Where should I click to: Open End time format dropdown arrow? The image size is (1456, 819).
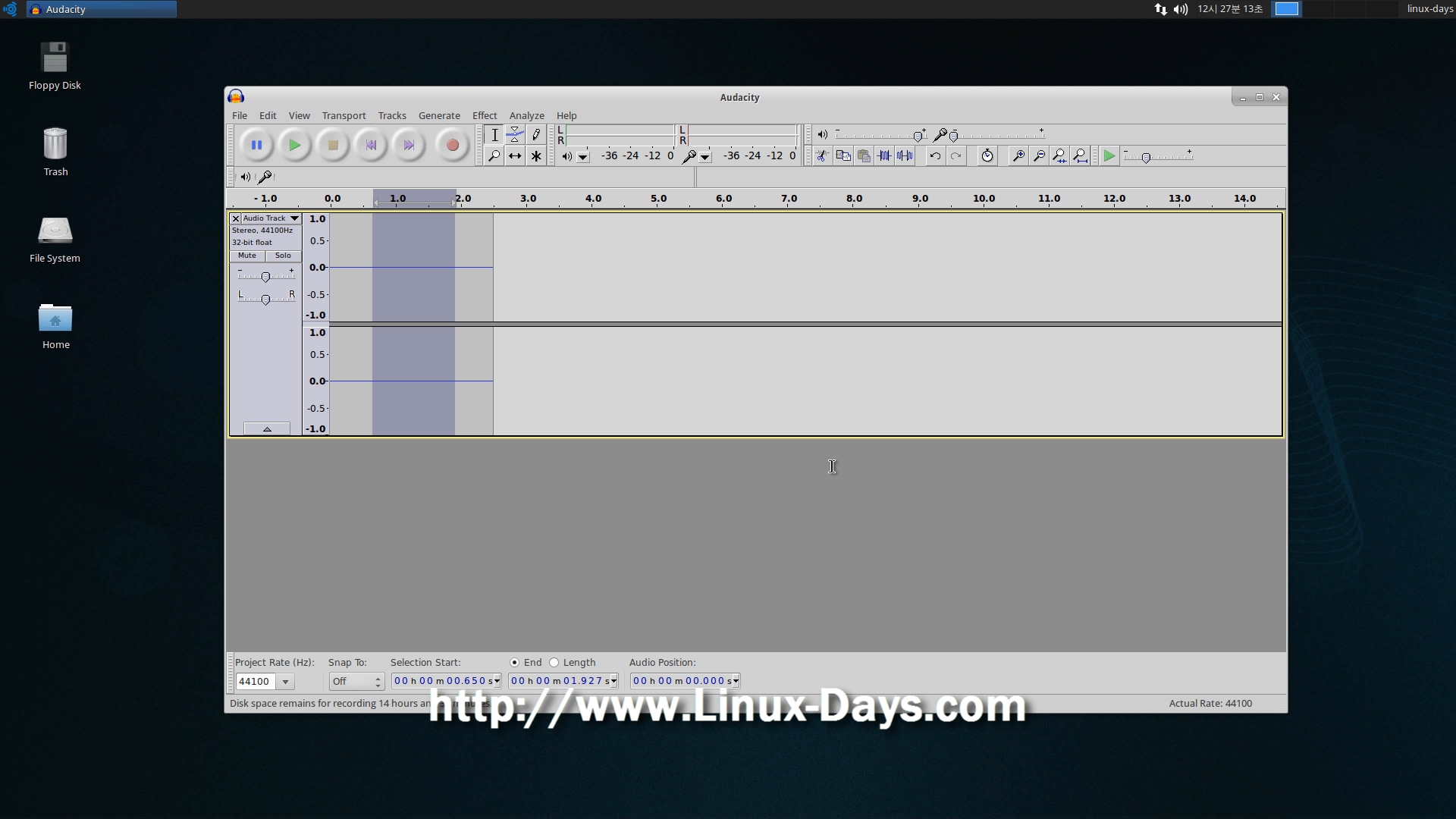tap(613, 681)
